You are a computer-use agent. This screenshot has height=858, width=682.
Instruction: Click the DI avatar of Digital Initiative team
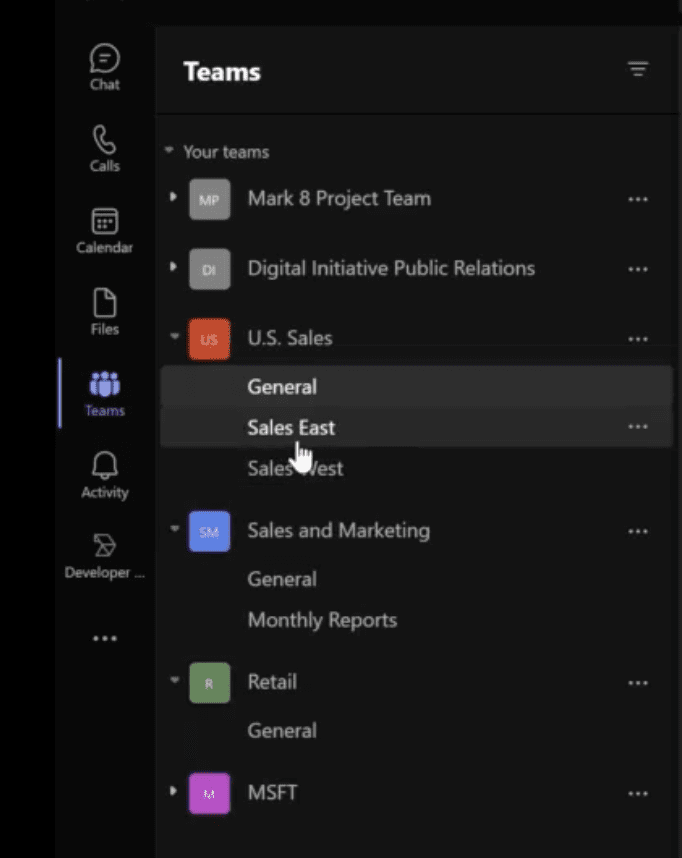tap(210, 269)
